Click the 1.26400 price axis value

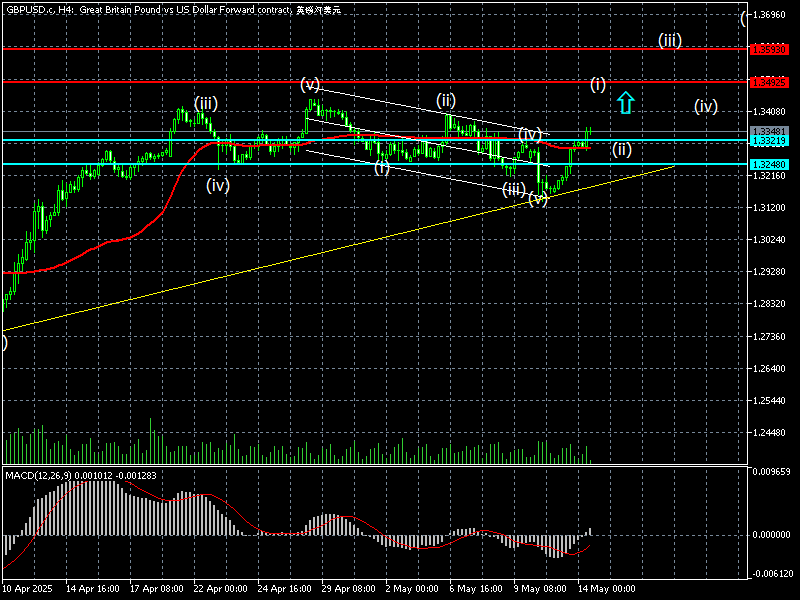click(x=769, y=368)
